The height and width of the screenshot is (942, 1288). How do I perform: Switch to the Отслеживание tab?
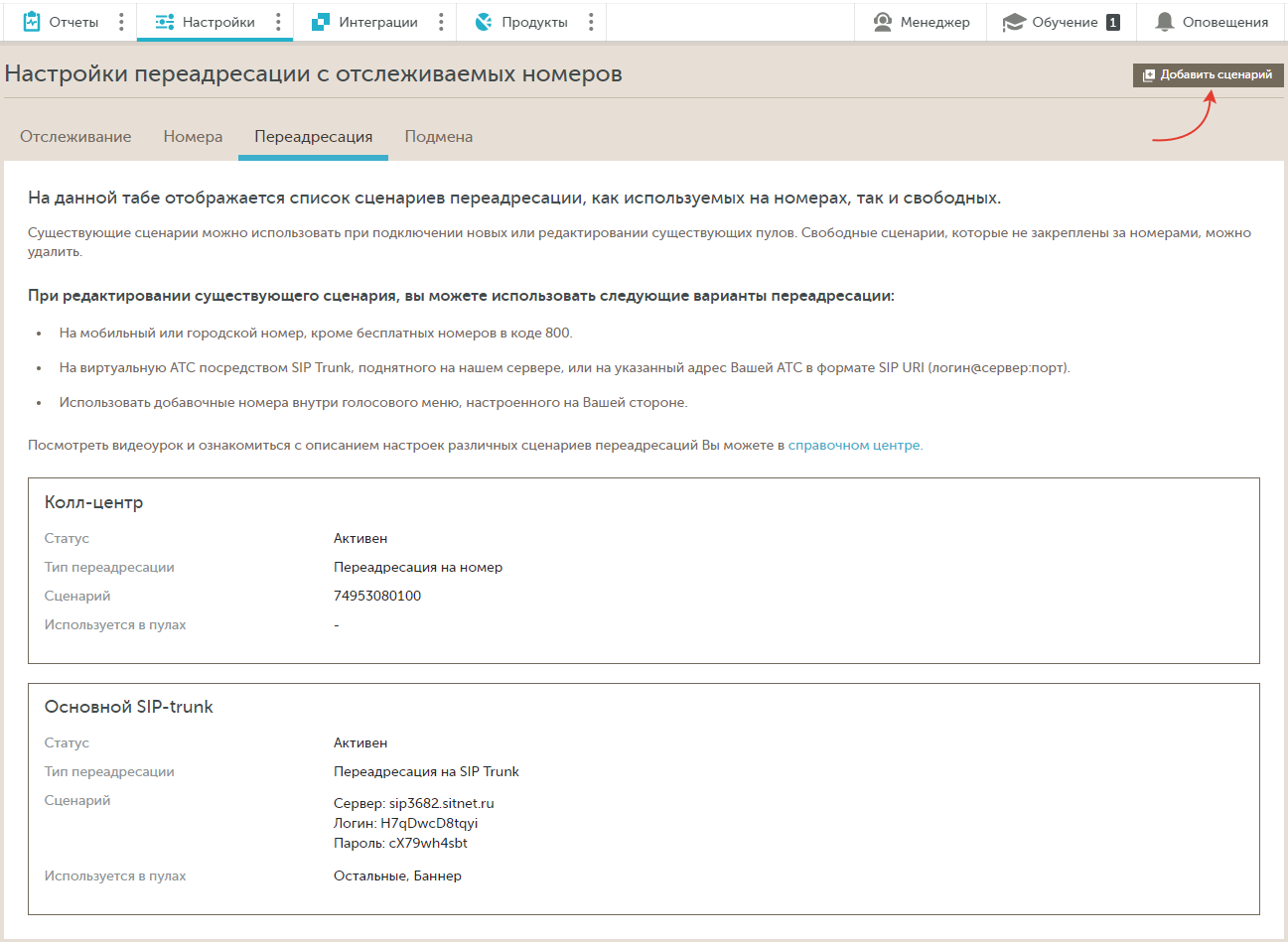coord(75,137)
